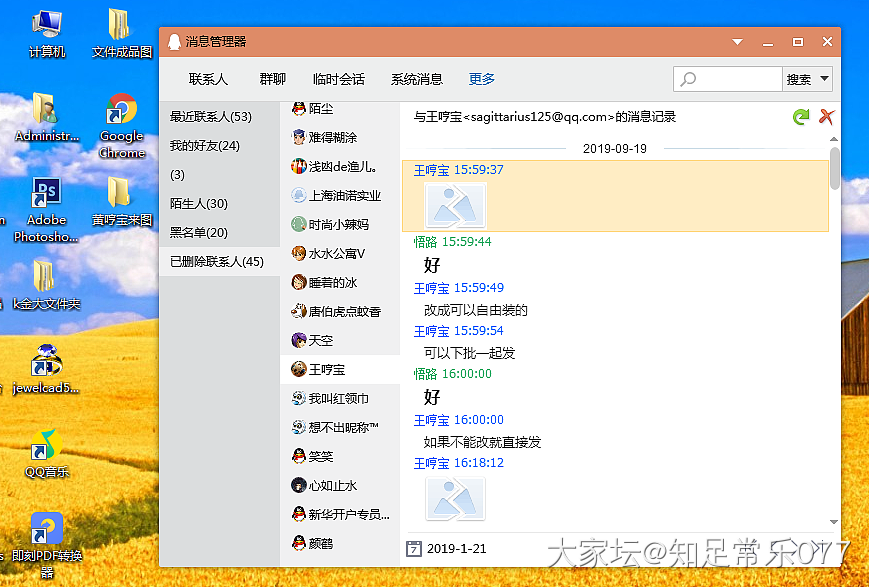
Task: Open Adobe Photoshop desktop shortcut
Action: pyautogui.click(x=46, y=210)
